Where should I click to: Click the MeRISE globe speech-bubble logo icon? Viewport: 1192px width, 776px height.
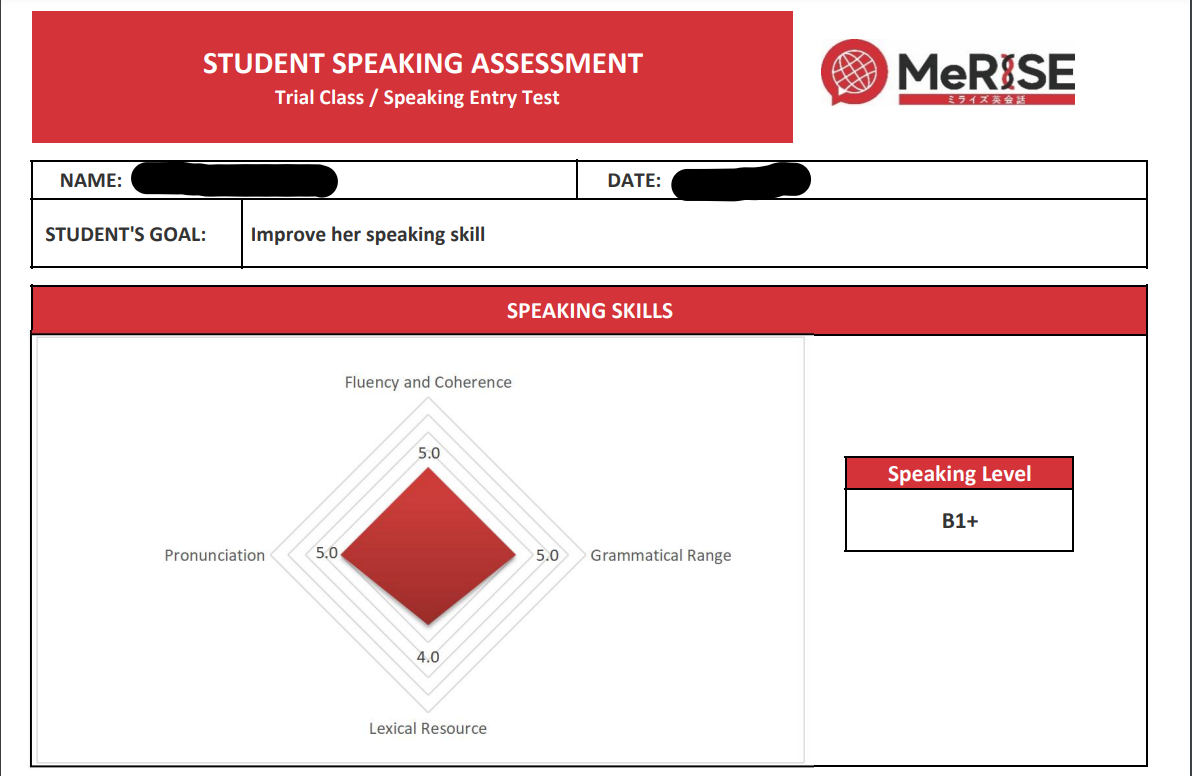coord(854,72)
